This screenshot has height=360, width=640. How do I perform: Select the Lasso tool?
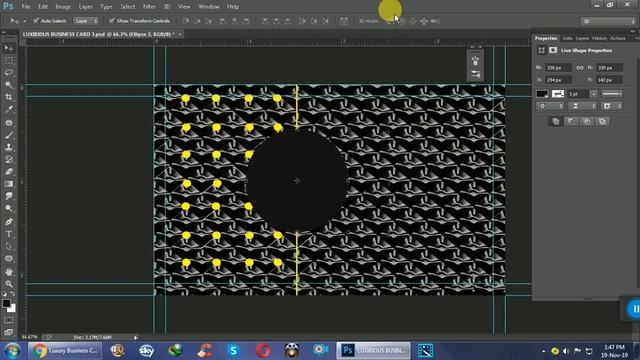(9, 73)
